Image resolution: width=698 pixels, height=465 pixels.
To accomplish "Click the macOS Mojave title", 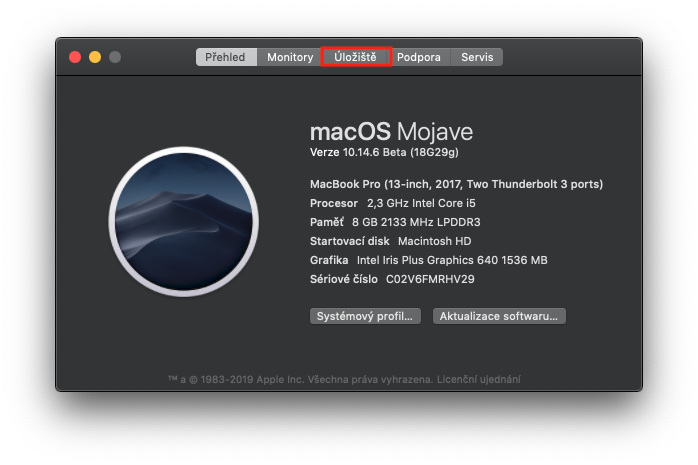I will tap(391, 132).
